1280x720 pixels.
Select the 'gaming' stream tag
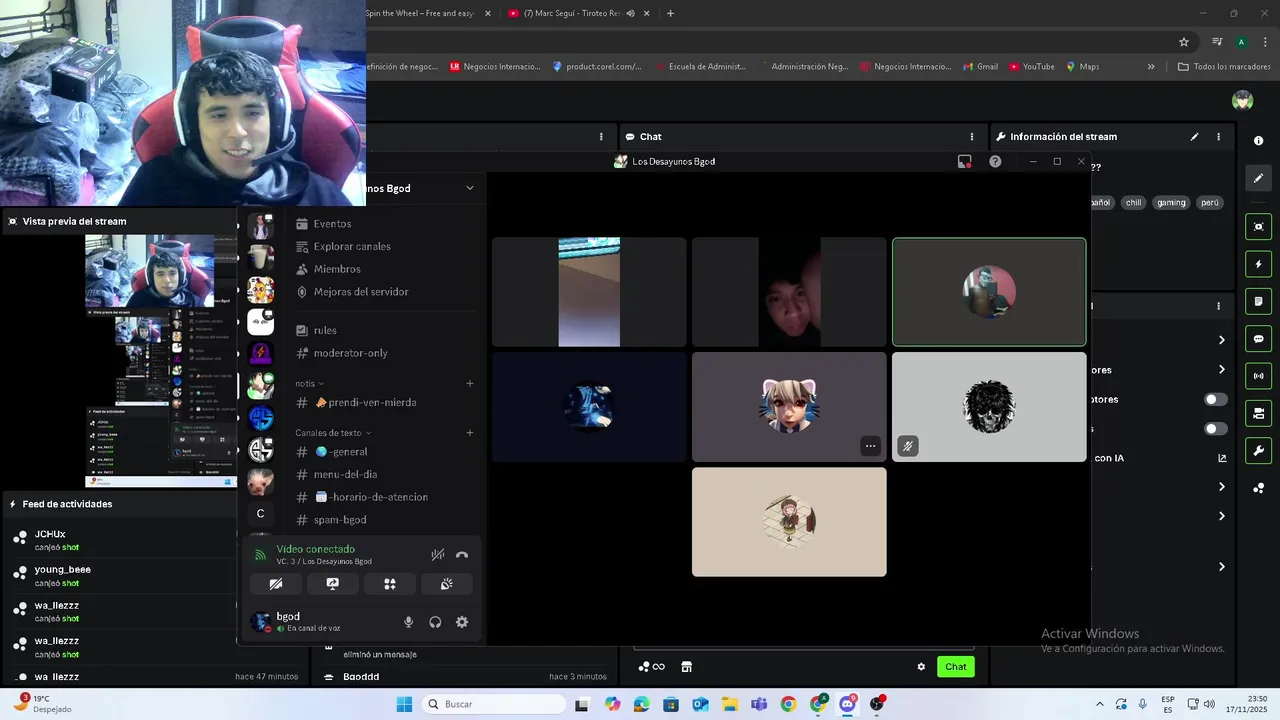1171,202
